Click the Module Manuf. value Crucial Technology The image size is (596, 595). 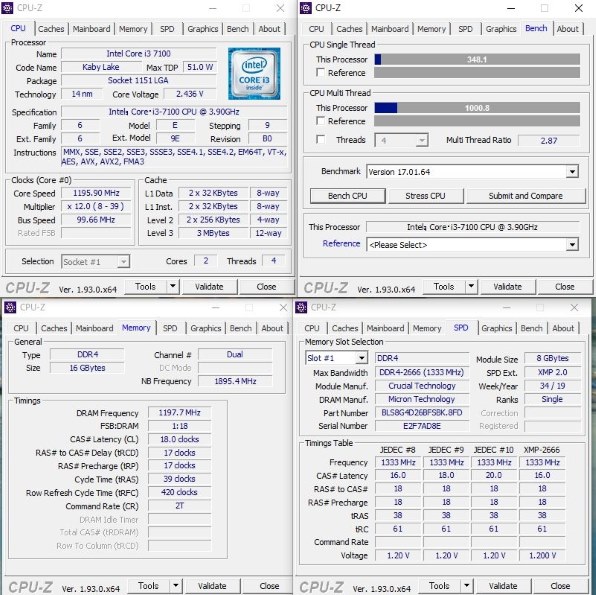(422, 386)
